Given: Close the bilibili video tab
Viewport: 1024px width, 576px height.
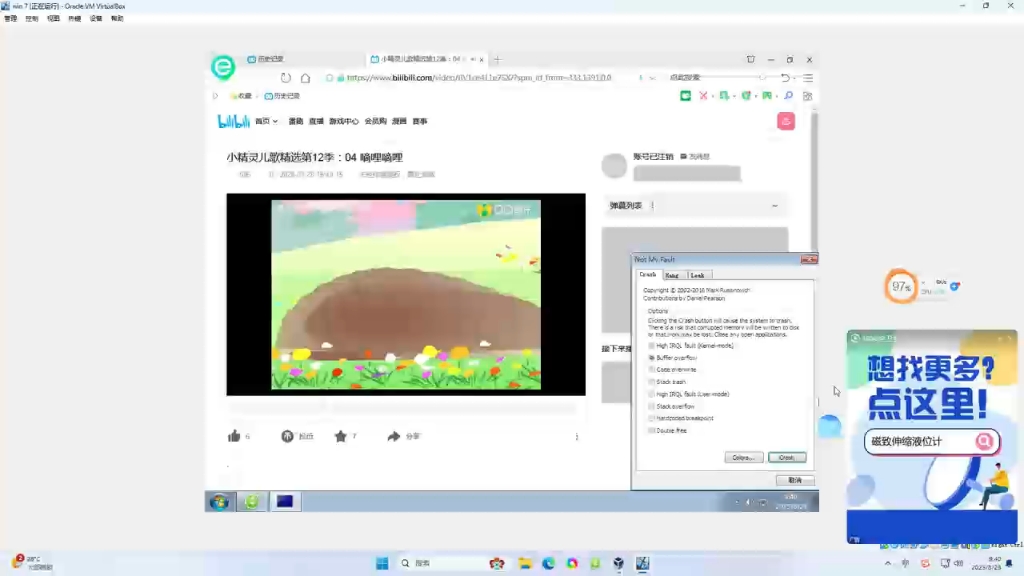Looking at the screenshot, I should pyautogui.click(x=481, y=59).
